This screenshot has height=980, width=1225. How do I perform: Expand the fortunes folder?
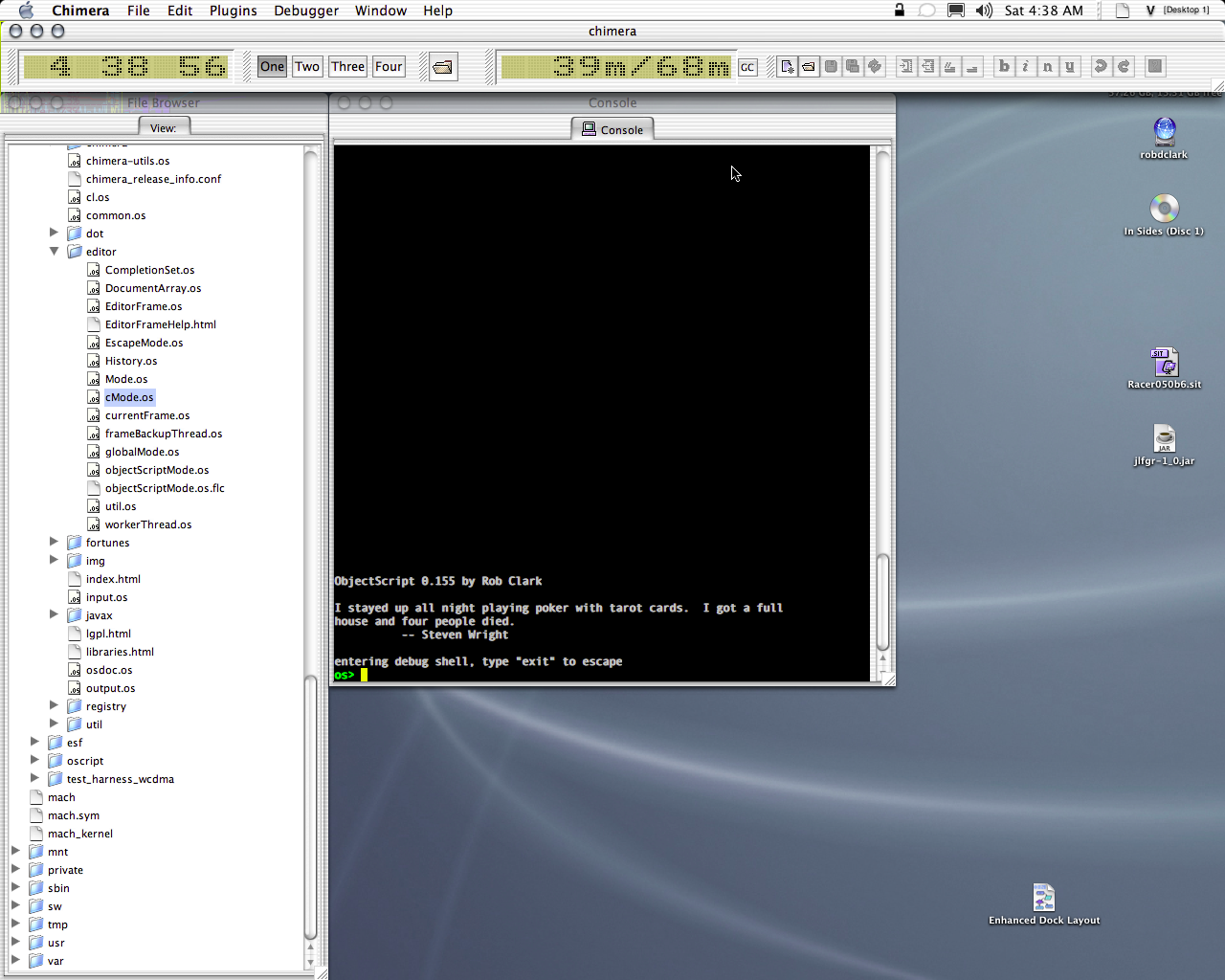click(x=55, y=543)
